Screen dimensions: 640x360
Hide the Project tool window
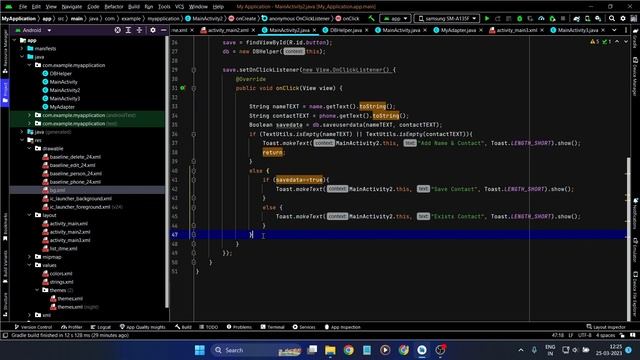163,30
